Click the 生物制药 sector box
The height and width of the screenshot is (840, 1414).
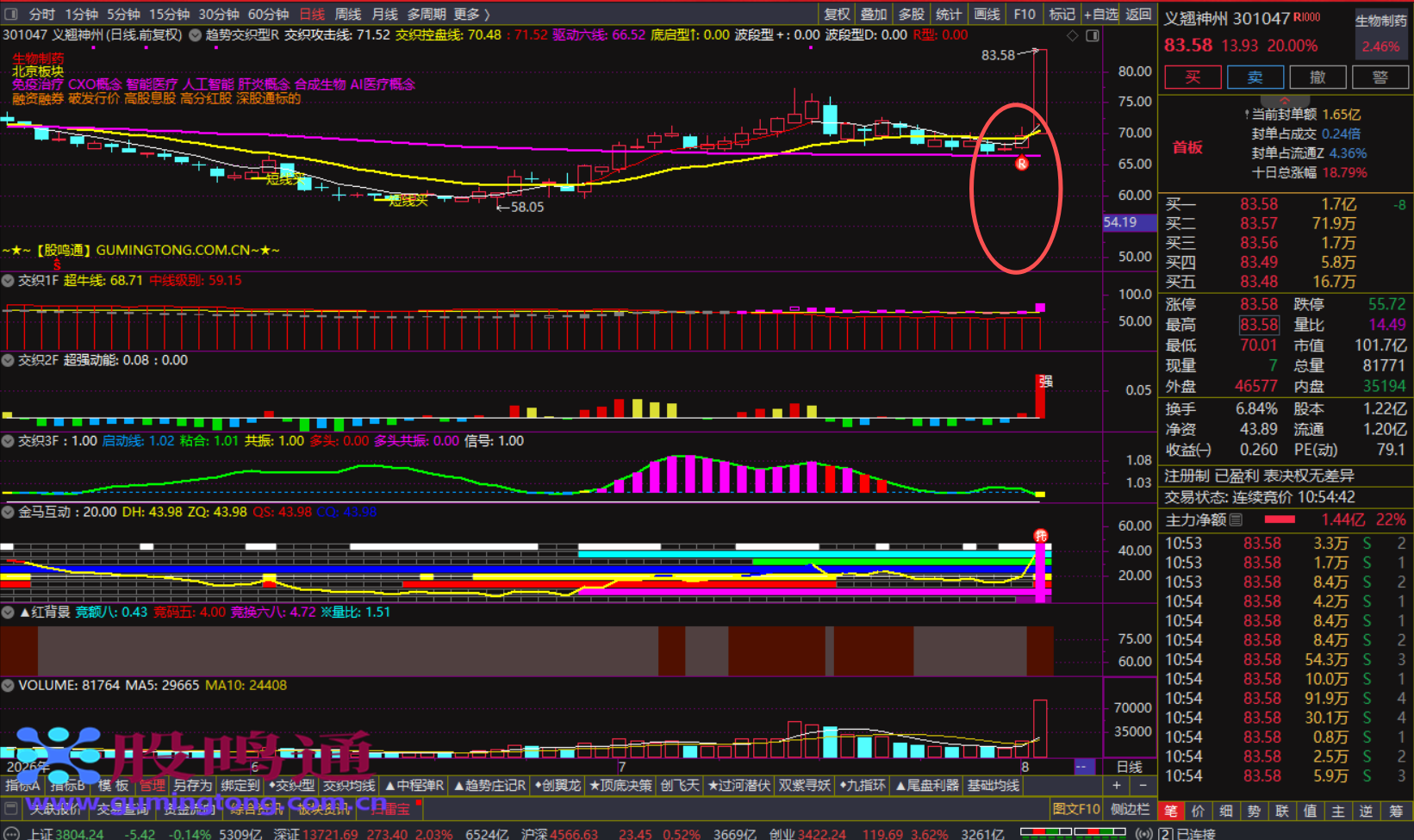1380,34
